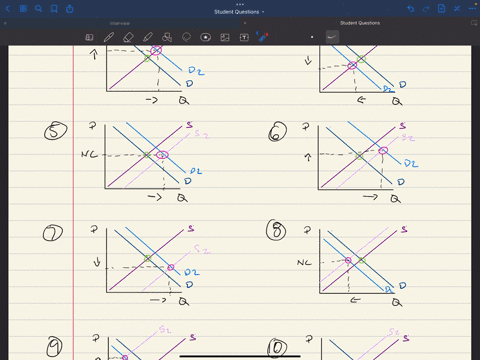Tap the circled number 7 label
This screenshot has width=480, height=360.
pyautogui.click(x=53, y=233)
